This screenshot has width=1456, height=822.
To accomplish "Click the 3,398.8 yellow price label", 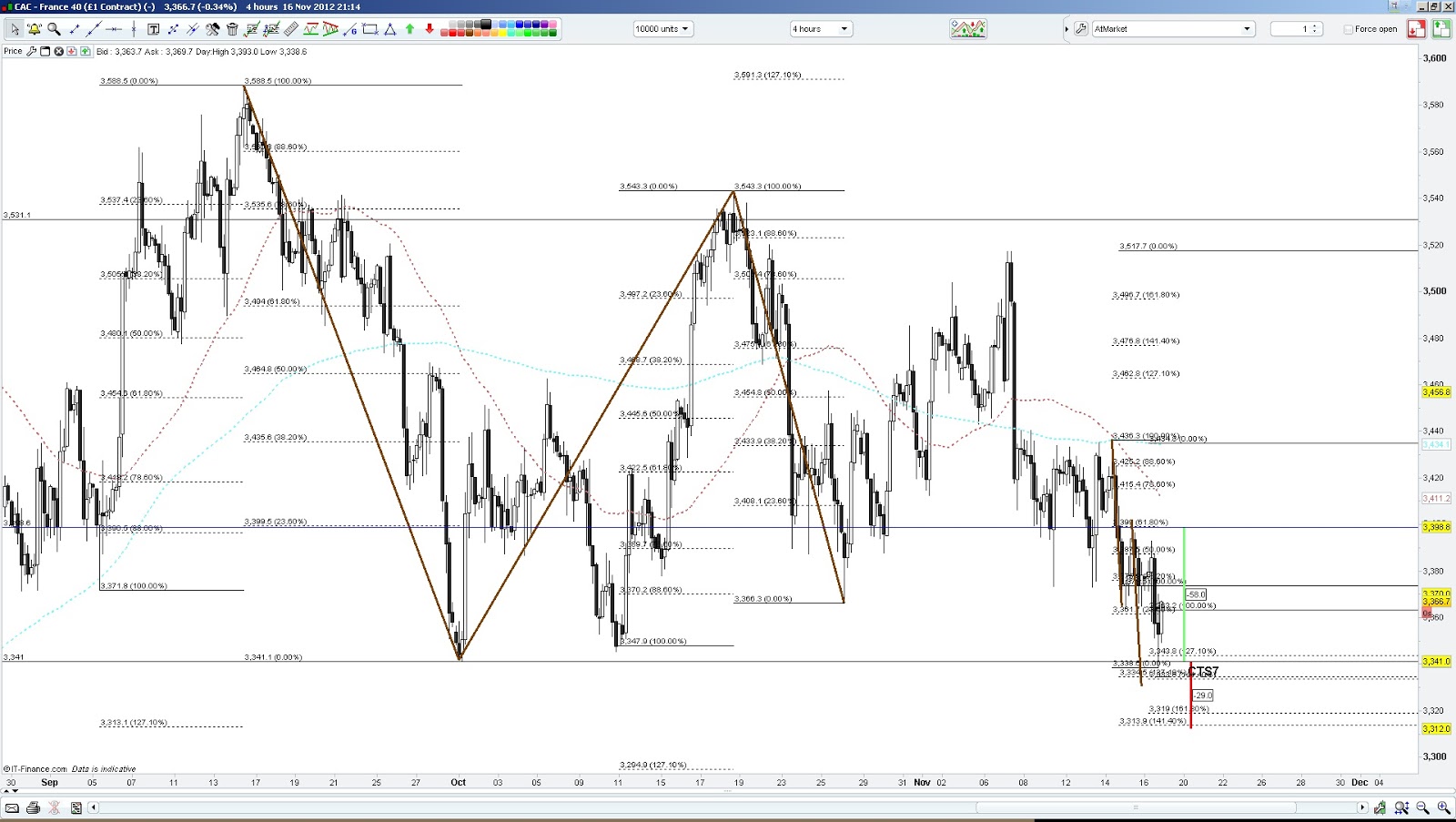I will [1436, 527].
